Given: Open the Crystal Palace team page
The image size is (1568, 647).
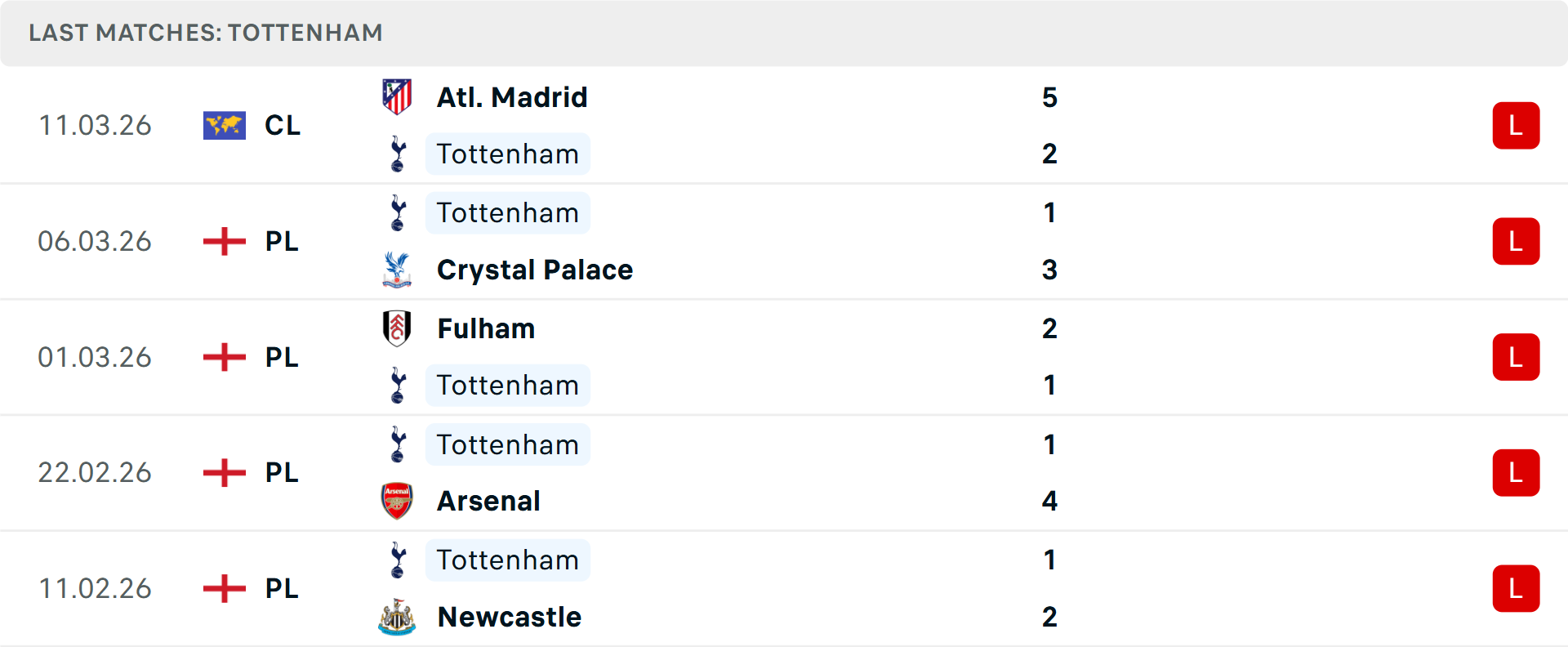Looking at the screenshot, I should click(x=535, y=270).
